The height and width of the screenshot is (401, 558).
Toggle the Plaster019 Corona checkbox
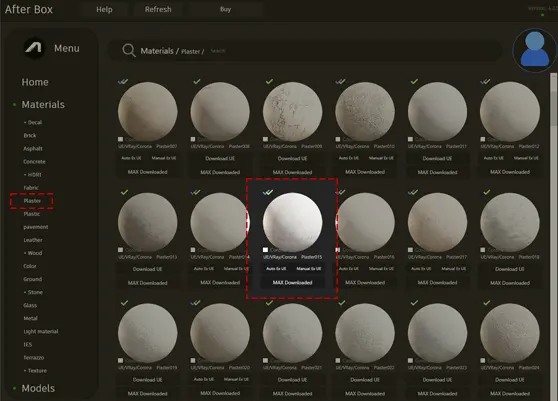(x=121, y=360)
